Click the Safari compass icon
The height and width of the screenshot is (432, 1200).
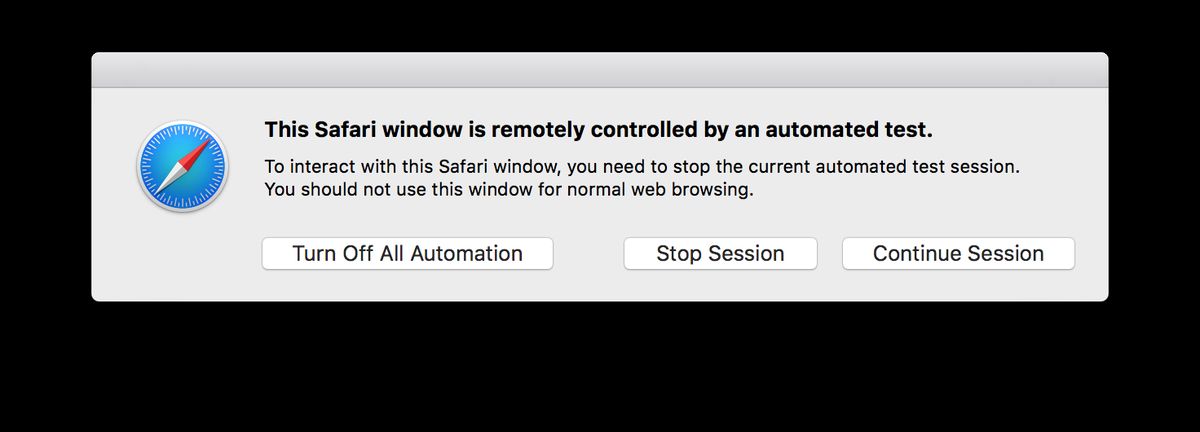pos(182,166)
